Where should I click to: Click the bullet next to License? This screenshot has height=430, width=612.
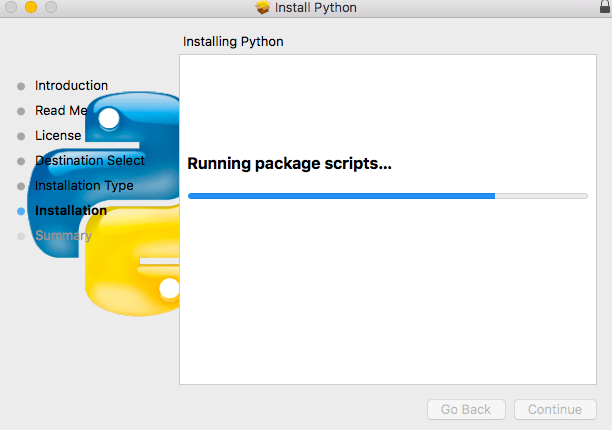(x=21, y=136)
